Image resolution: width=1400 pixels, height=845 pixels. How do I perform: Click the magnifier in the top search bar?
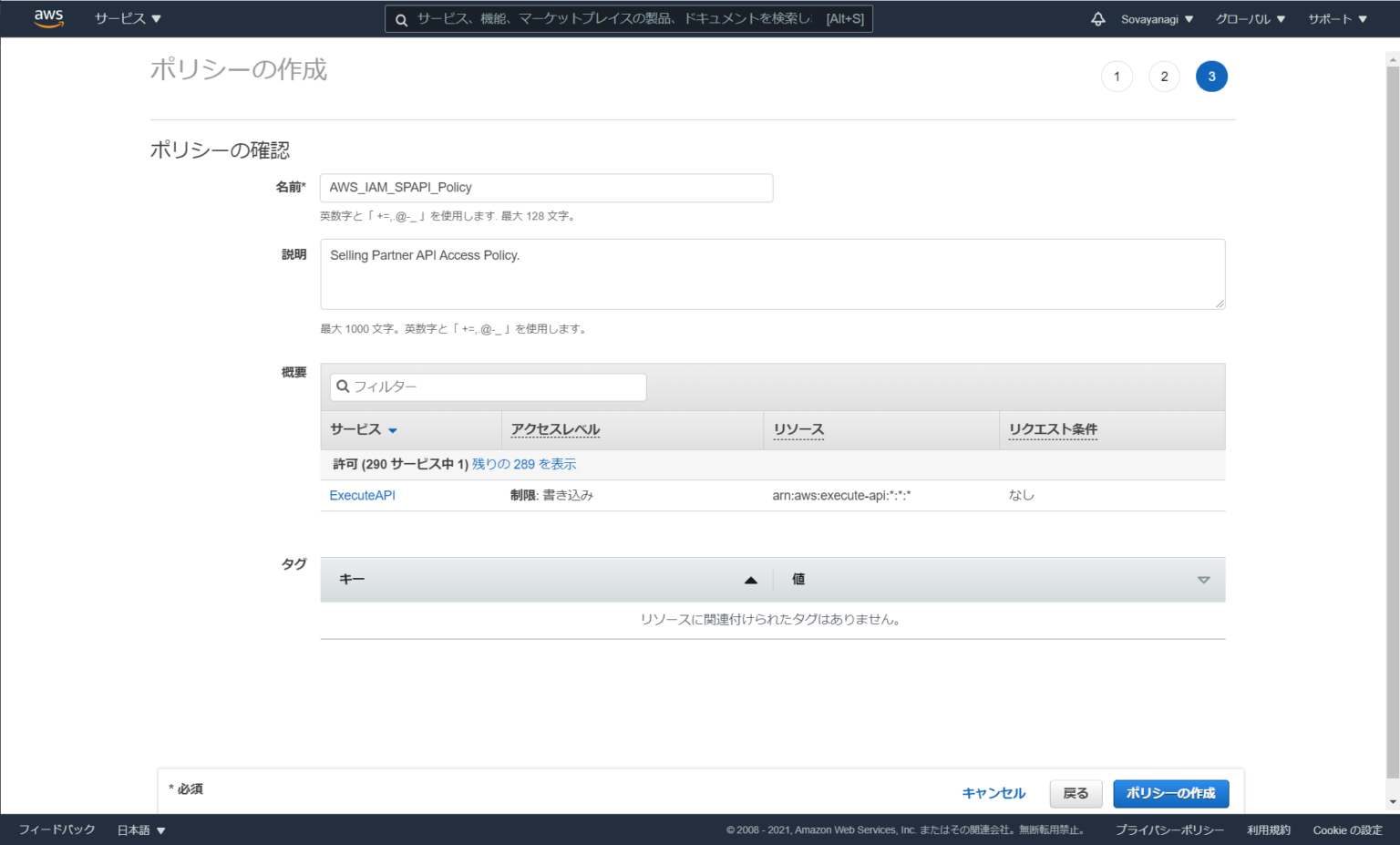[x=400, y=18]
